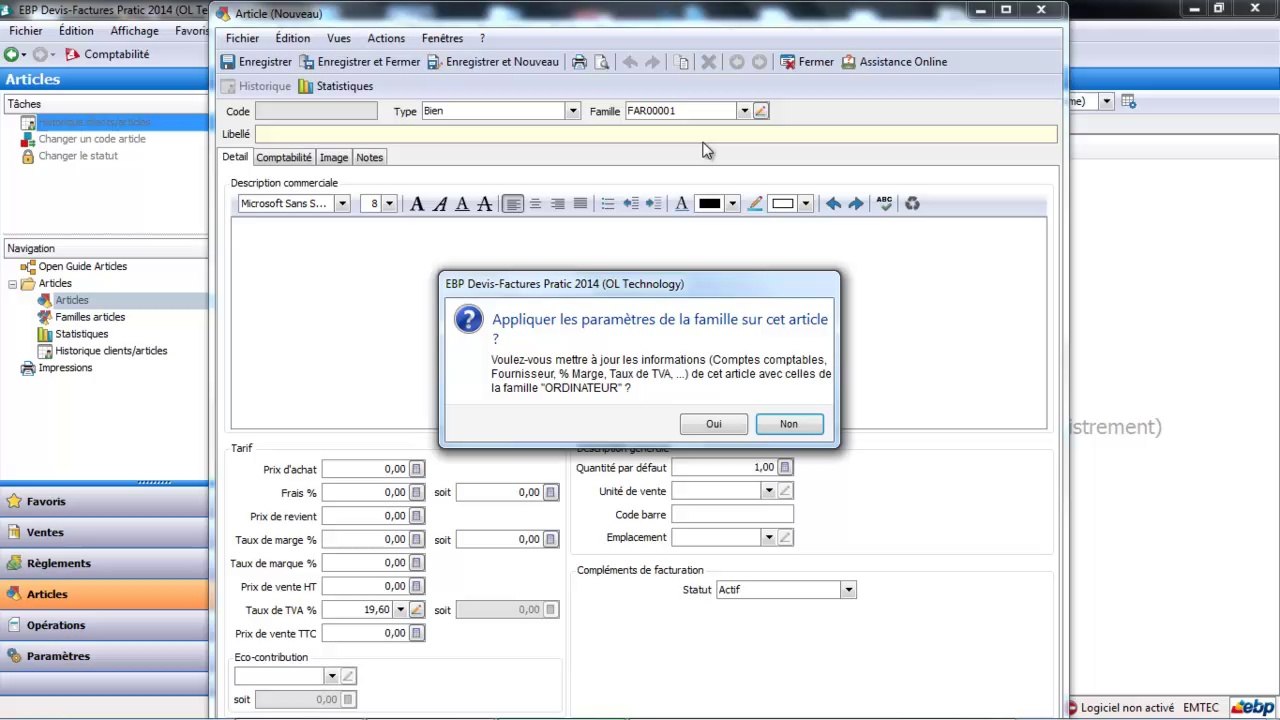The width and height of the screenshot is (1280, 720).
Task: Justify the description text
Action: 580,204
